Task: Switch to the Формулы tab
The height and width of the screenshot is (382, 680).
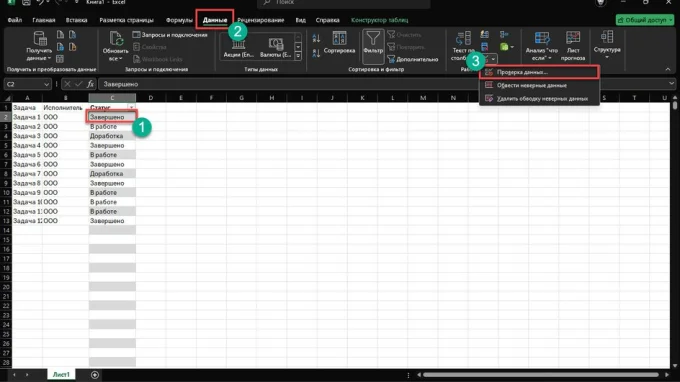Action: (x=179, y=20)
